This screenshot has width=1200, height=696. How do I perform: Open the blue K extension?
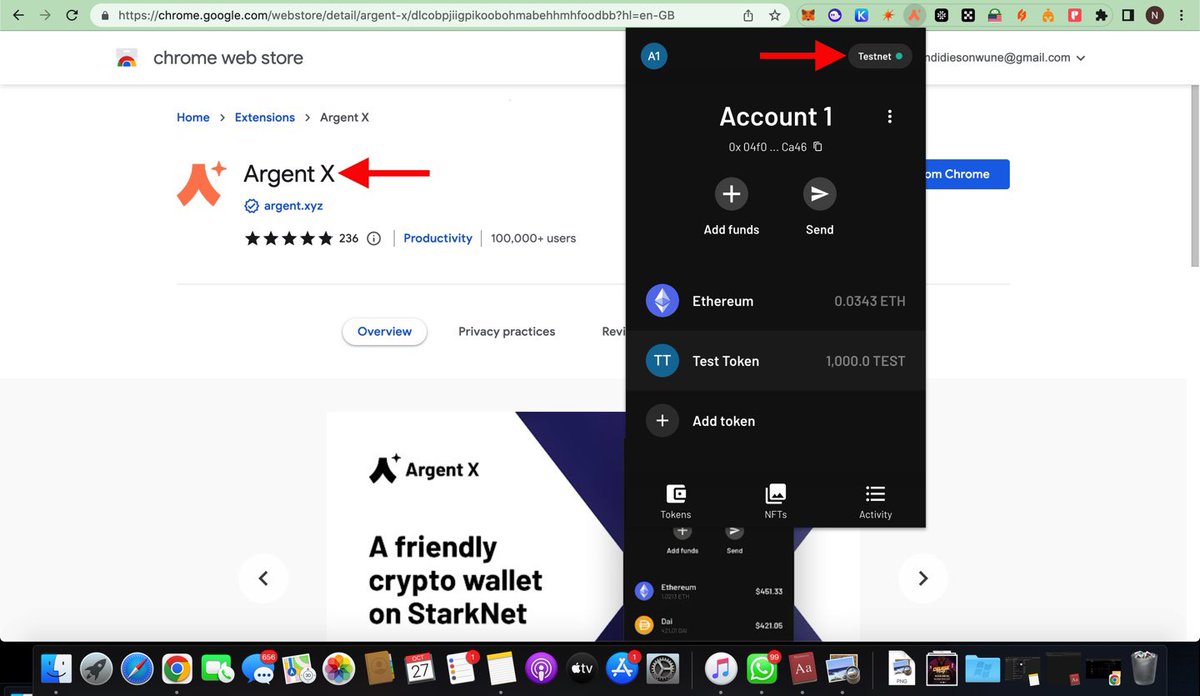click(861, 16)
